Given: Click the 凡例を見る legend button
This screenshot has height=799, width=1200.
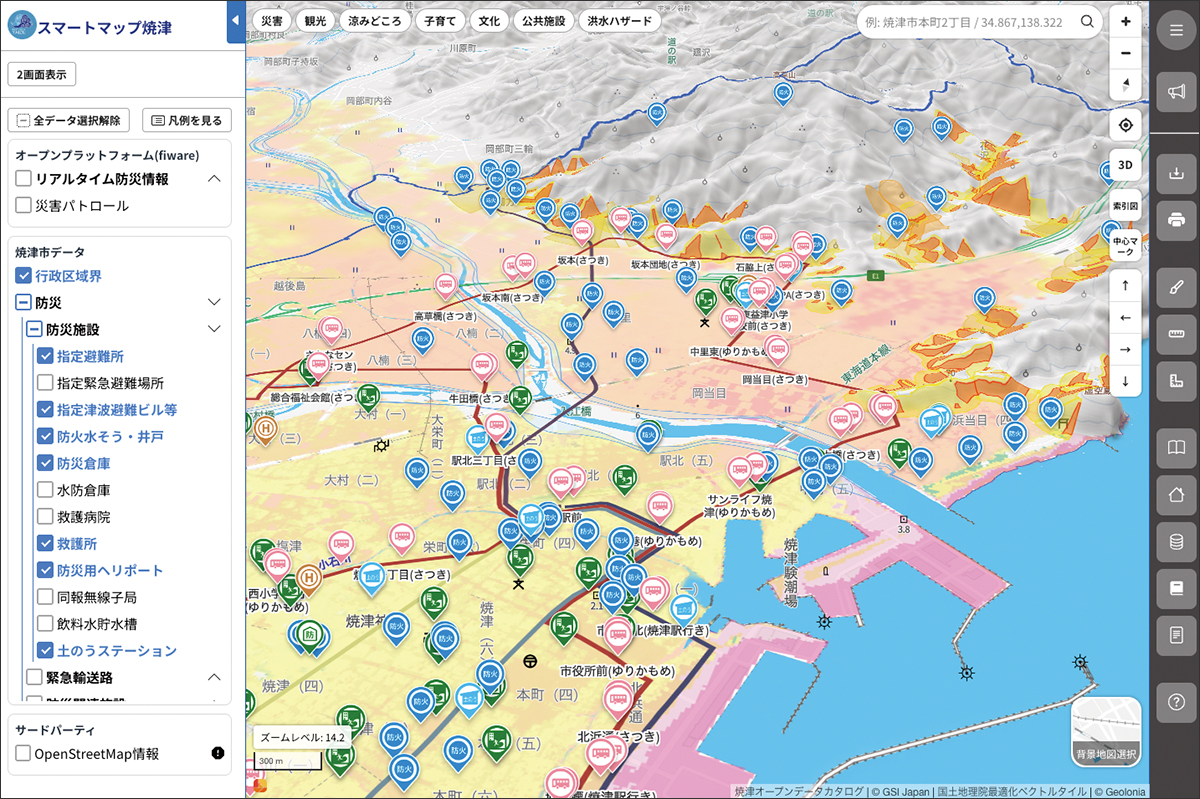Looking at the screenshot, I should tap(187, 120).
